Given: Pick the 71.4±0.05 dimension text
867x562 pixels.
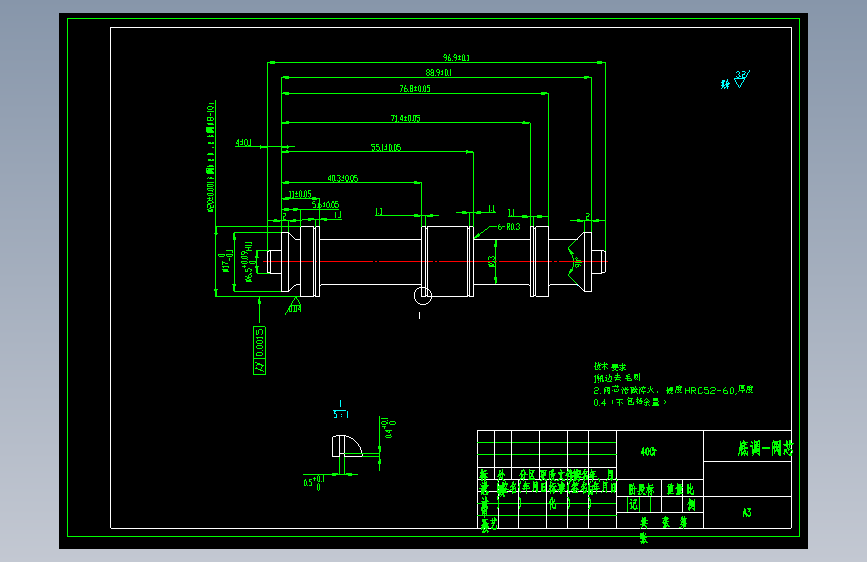Looking at the screenshot, I should 405,118.
